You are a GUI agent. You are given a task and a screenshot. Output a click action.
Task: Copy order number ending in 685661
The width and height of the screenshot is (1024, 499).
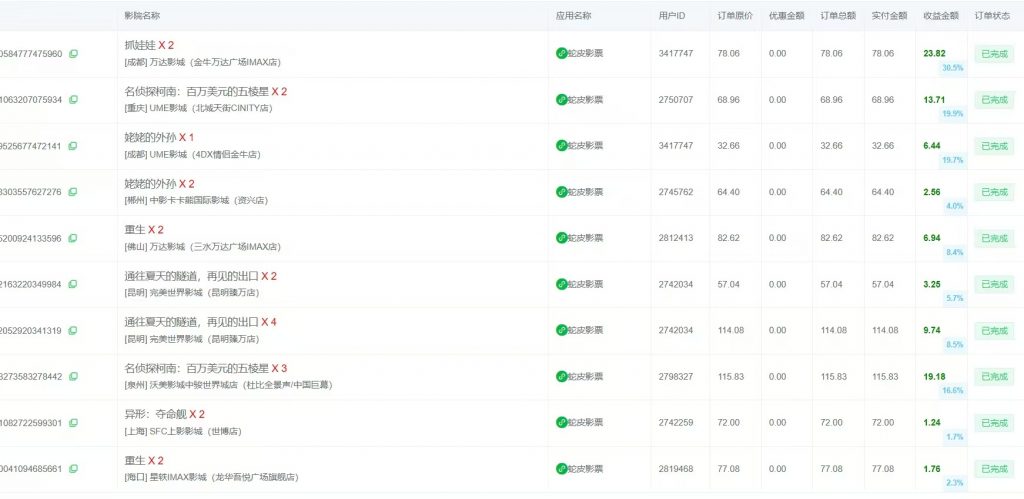(x=73, y=469)
